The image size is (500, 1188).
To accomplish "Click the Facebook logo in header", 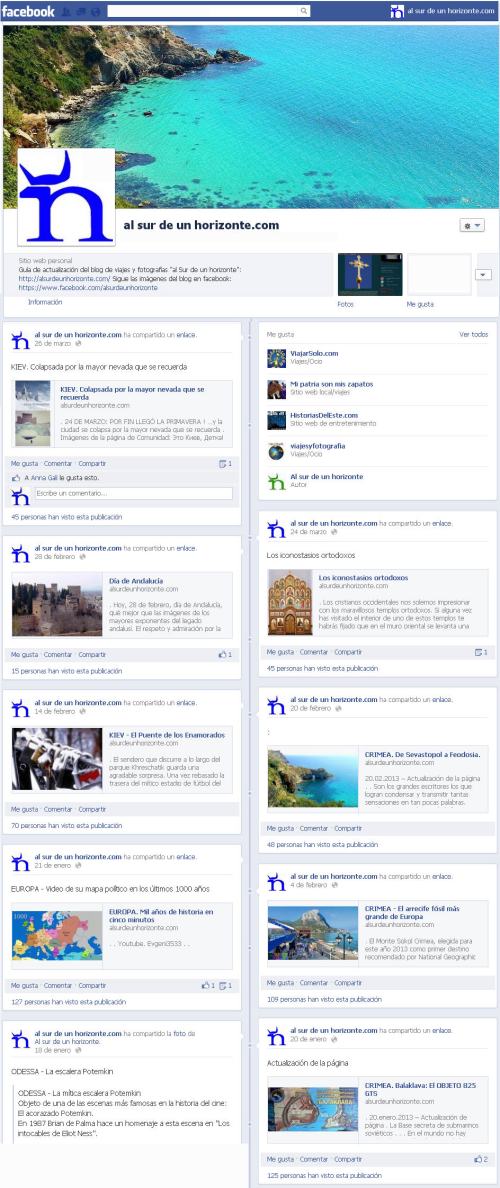I will 28,11.
